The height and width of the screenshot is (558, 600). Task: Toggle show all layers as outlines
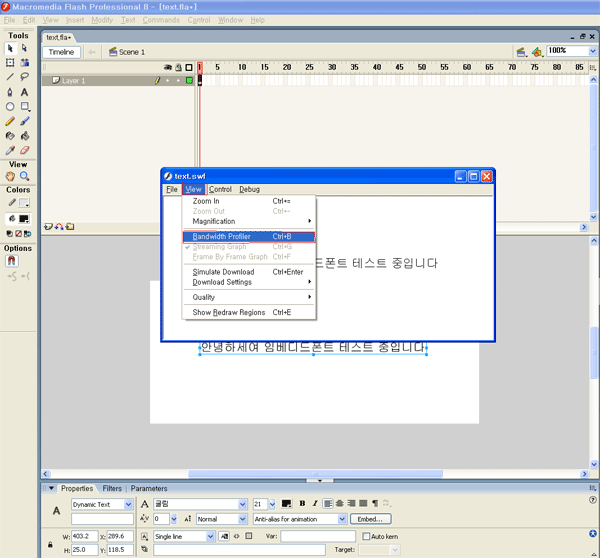pos(189,67)
